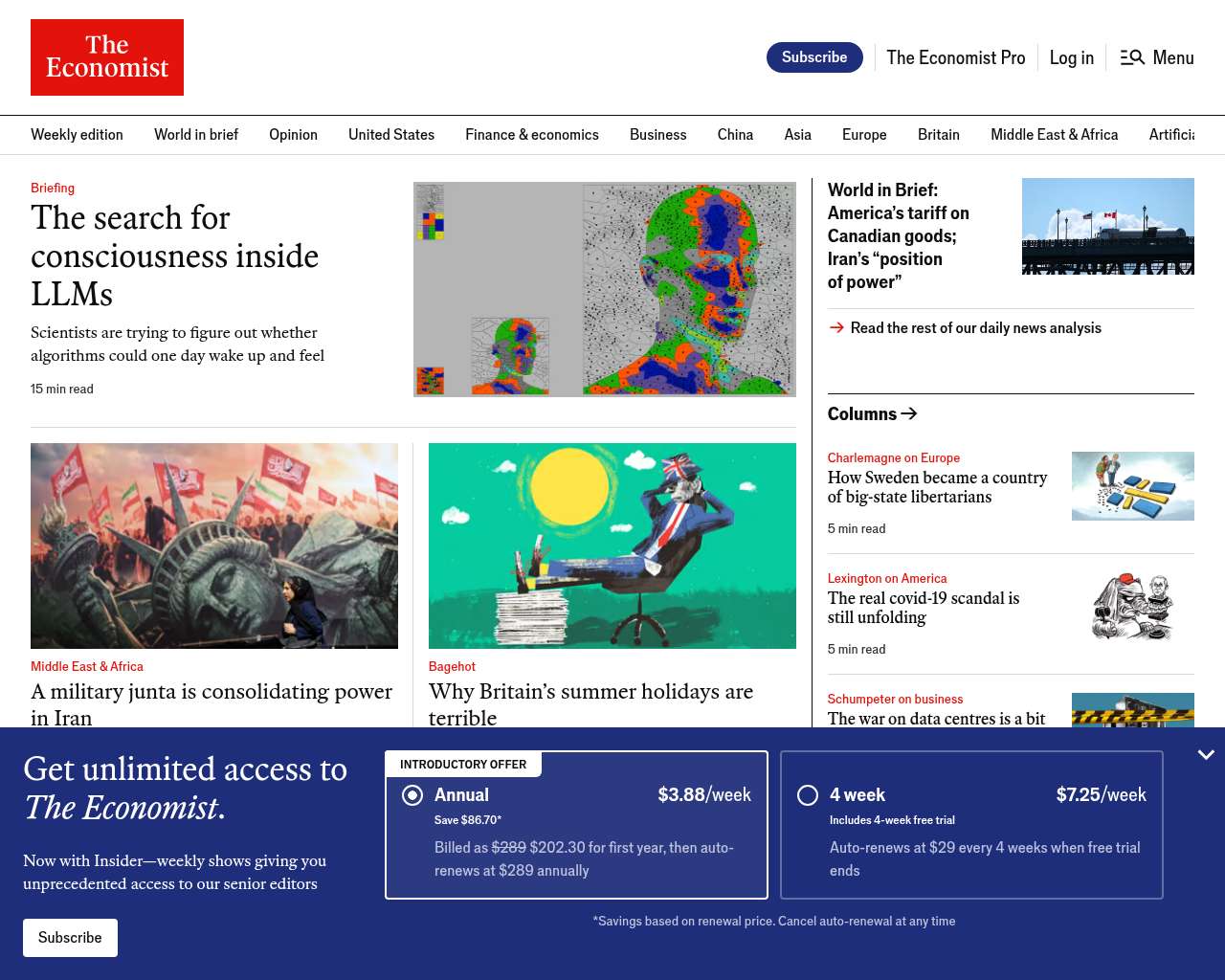Open 'The real covid-19 scandal is still unfolding'
1225x980 pixels.
tap(924, 608)
